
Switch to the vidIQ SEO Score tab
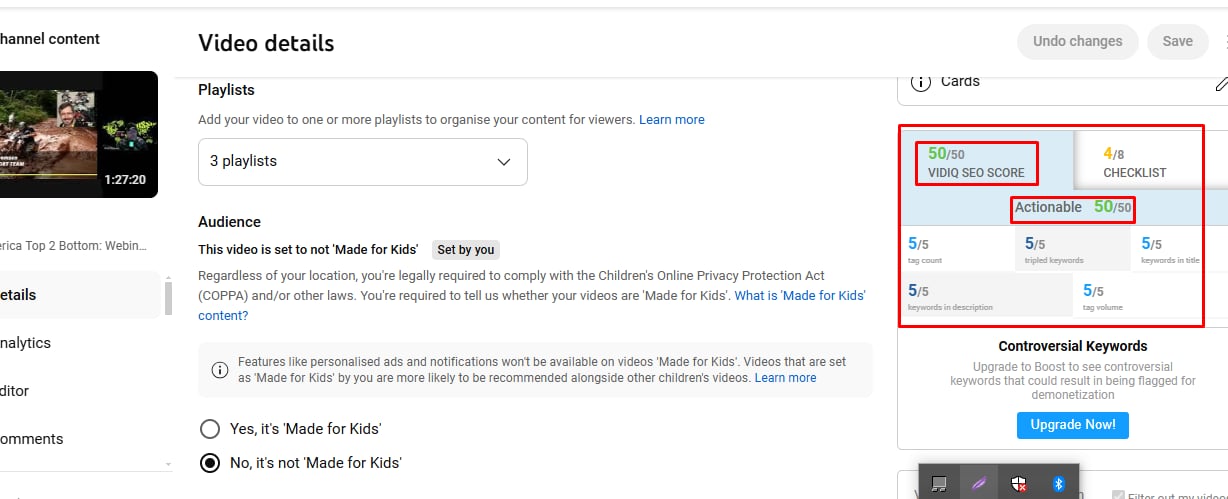(976, 163)
